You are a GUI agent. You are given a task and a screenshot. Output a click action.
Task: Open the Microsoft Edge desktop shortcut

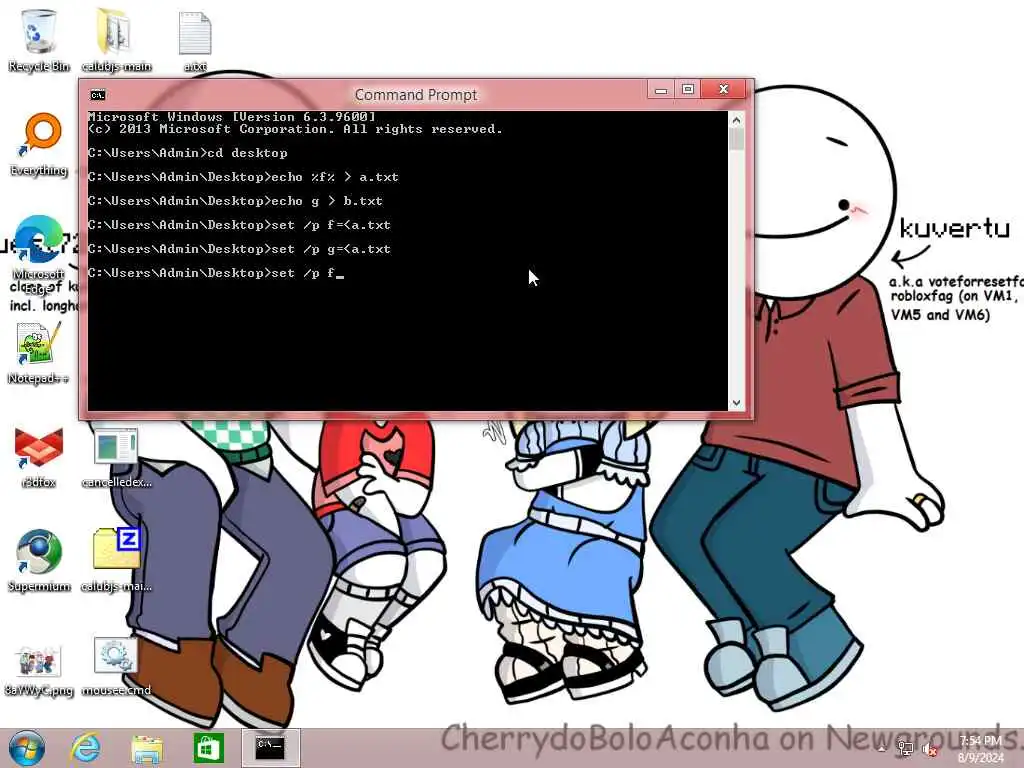click(39, 255)
